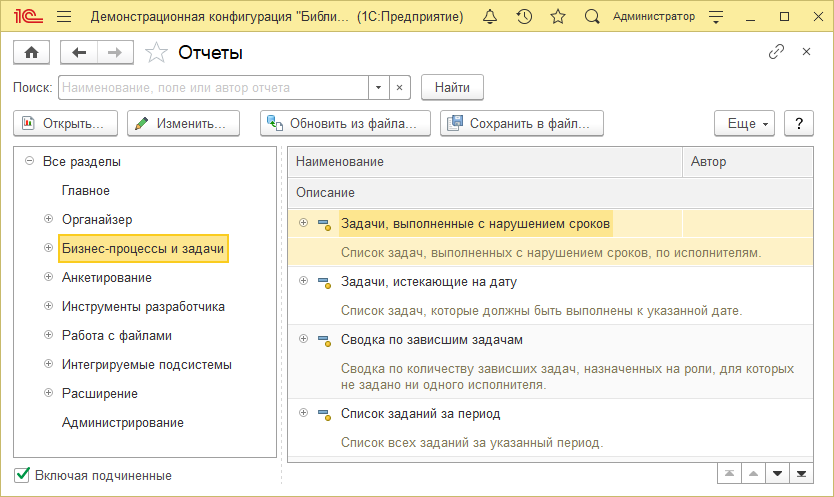
Task: Open favorites star in title bar
Action: tap(558, 16)
